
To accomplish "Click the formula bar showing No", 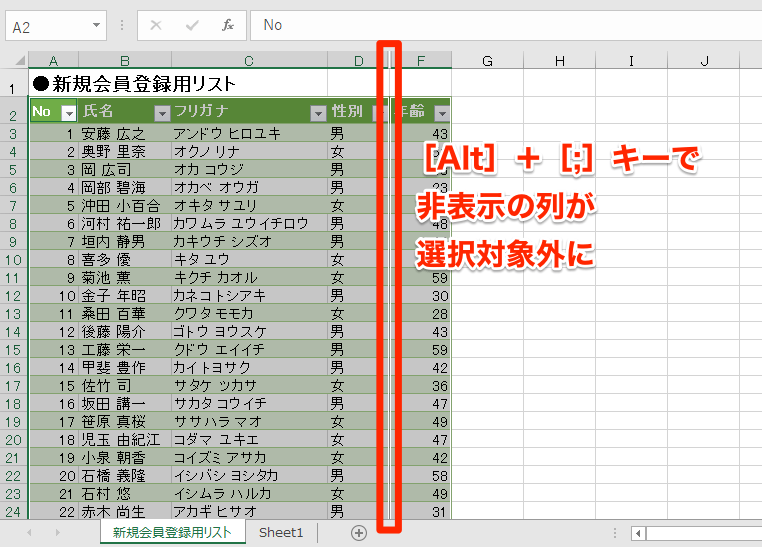I will 500,25.
